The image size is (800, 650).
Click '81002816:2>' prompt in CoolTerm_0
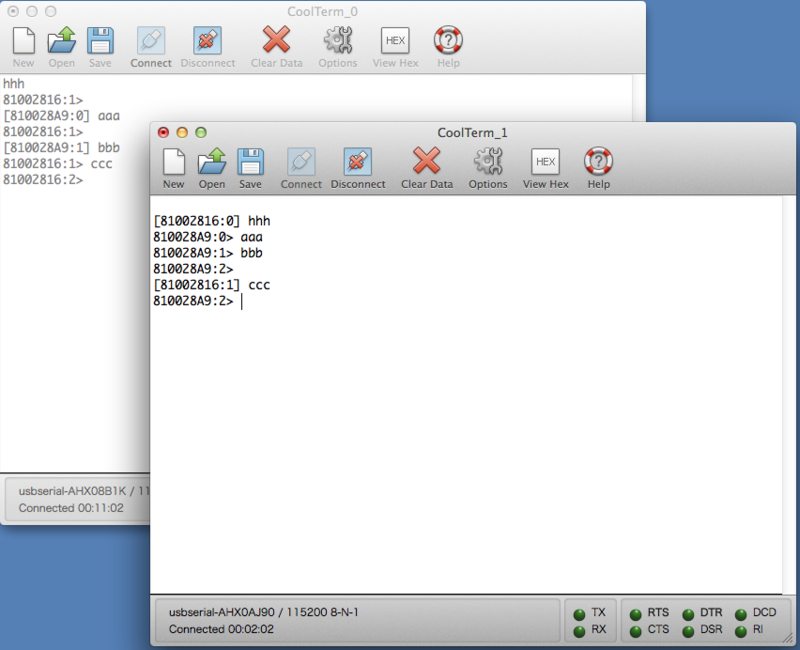coord(43,180)
